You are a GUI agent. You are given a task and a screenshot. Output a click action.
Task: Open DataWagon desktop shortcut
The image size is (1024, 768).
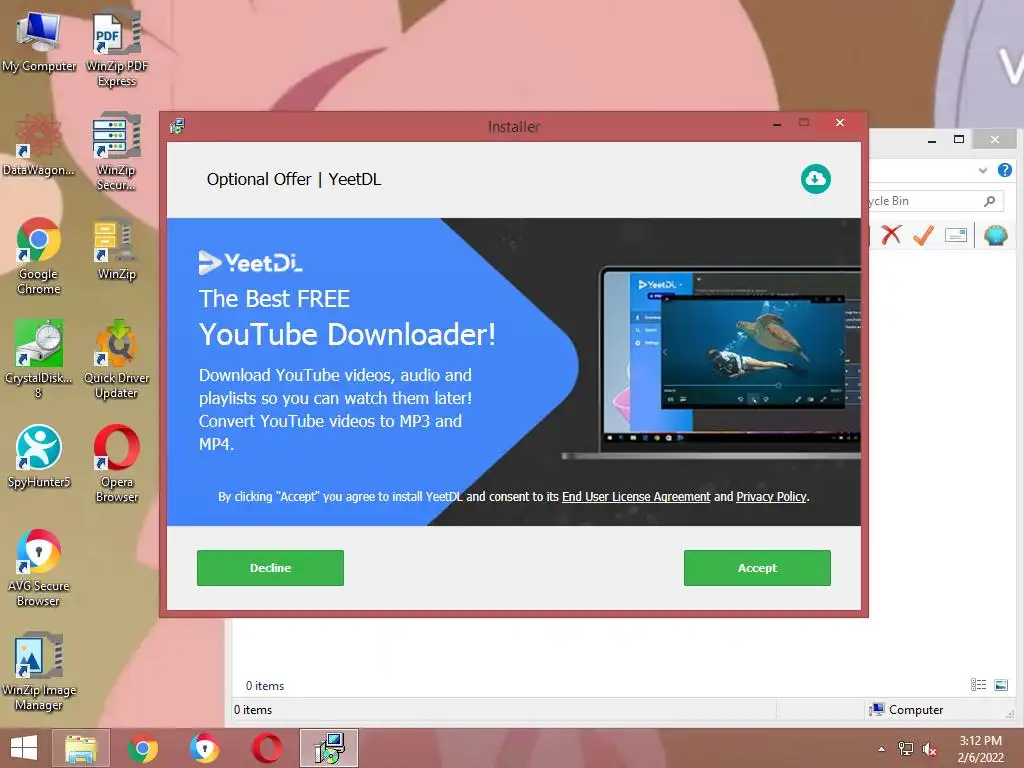coord(39,145)
